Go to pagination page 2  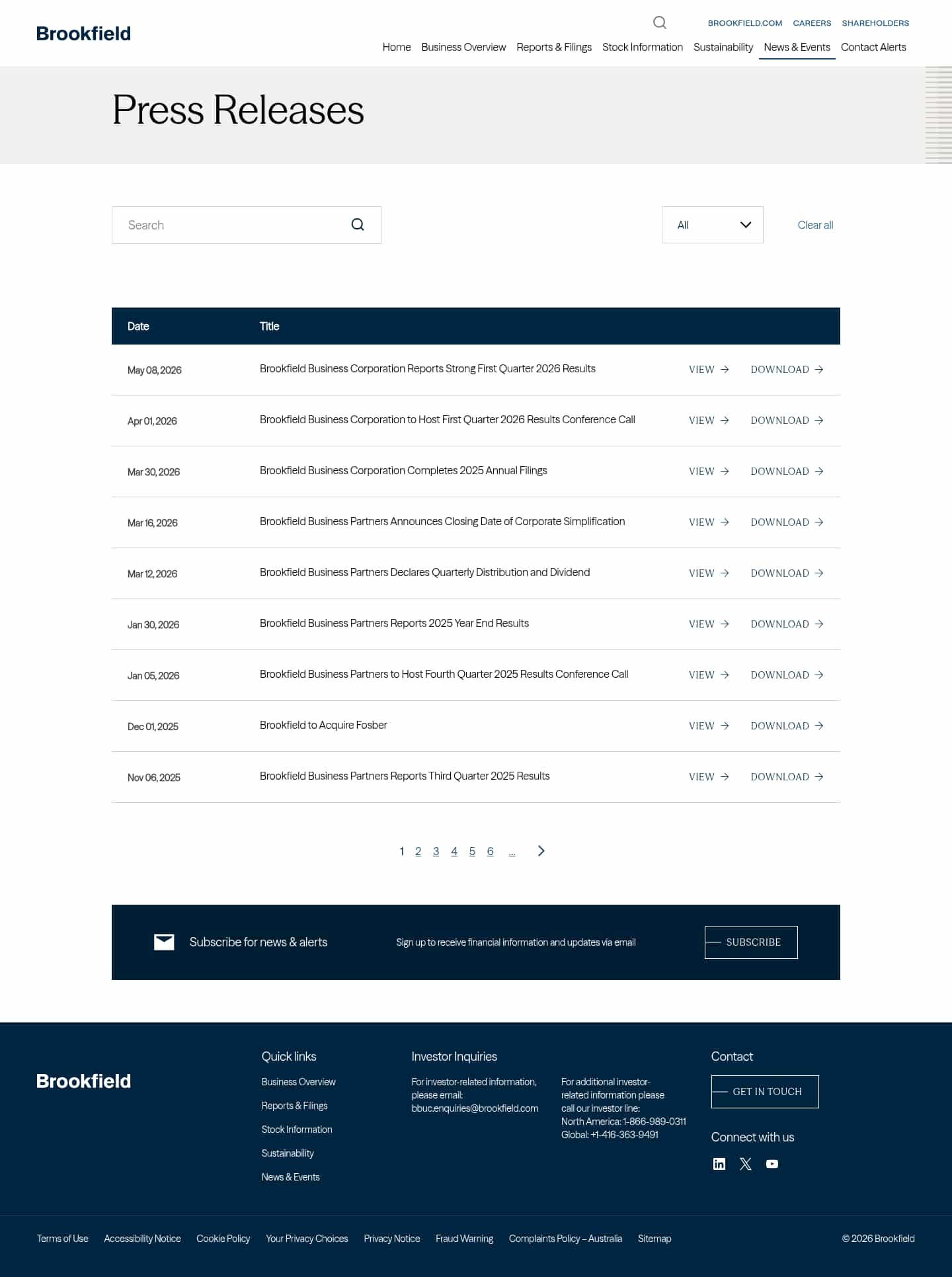418,851
